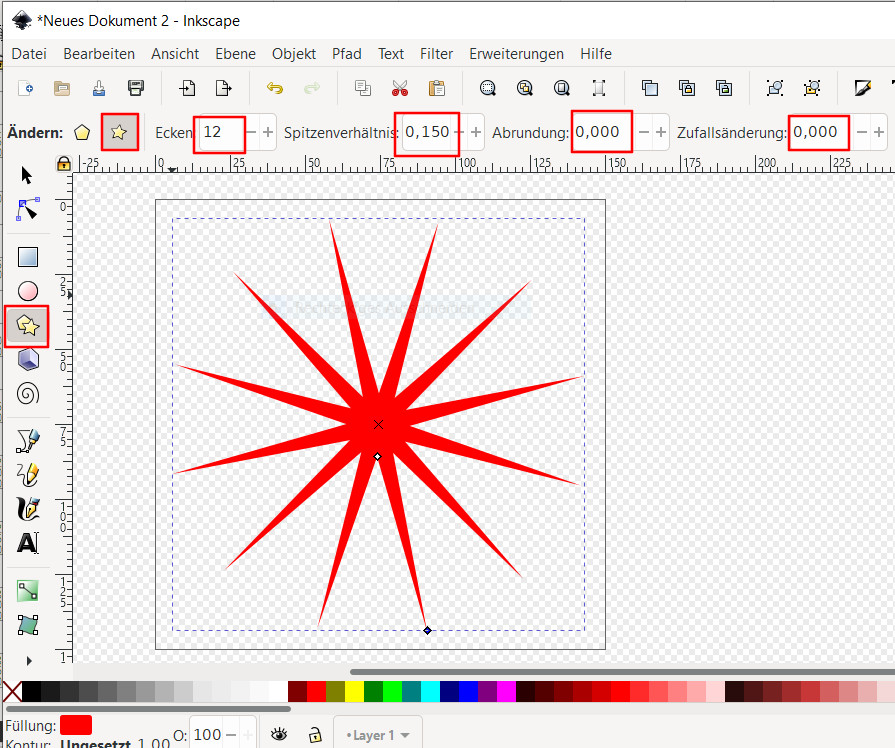Image resolution: width=895 pixels, height=748 pixels.
Task: Decrease Abrundung value
Action: pos(644,132)
